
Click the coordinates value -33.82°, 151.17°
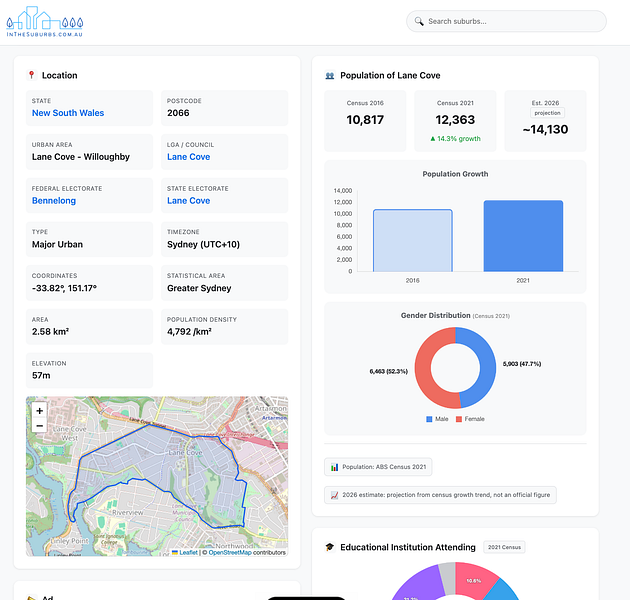tap(64, 288)
